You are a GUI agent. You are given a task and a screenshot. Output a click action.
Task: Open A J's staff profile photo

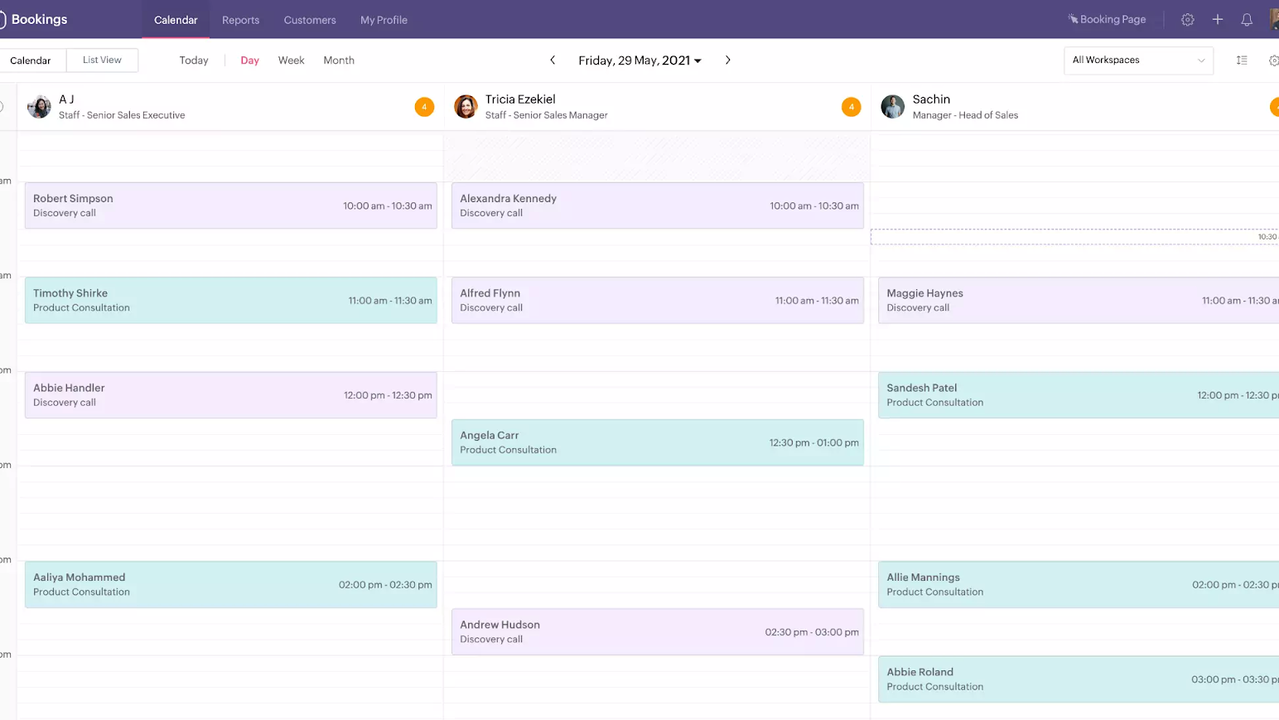[x=38, y=106]
